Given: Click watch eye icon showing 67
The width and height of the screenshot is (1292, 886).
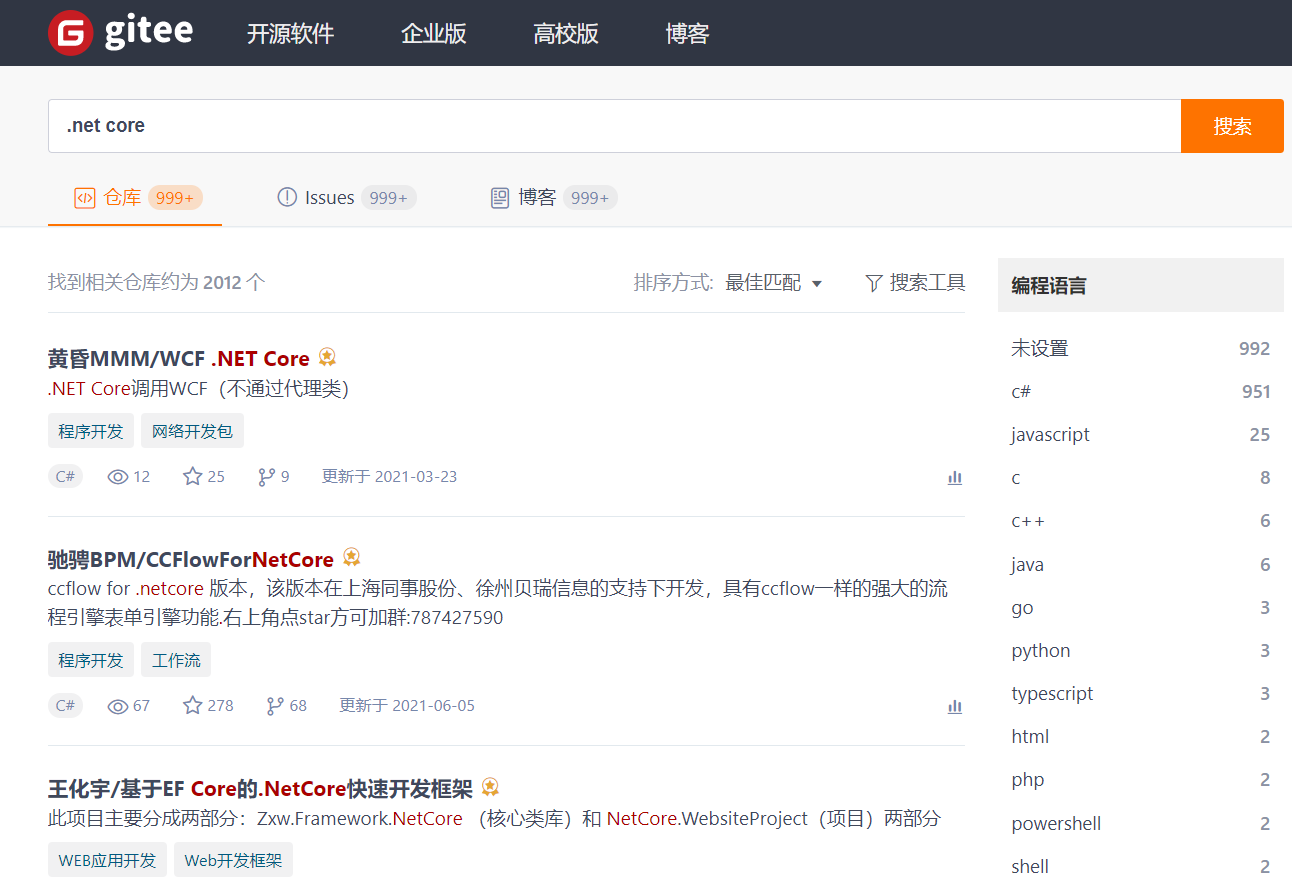Looking at the screenshot, I should (118, 706).
